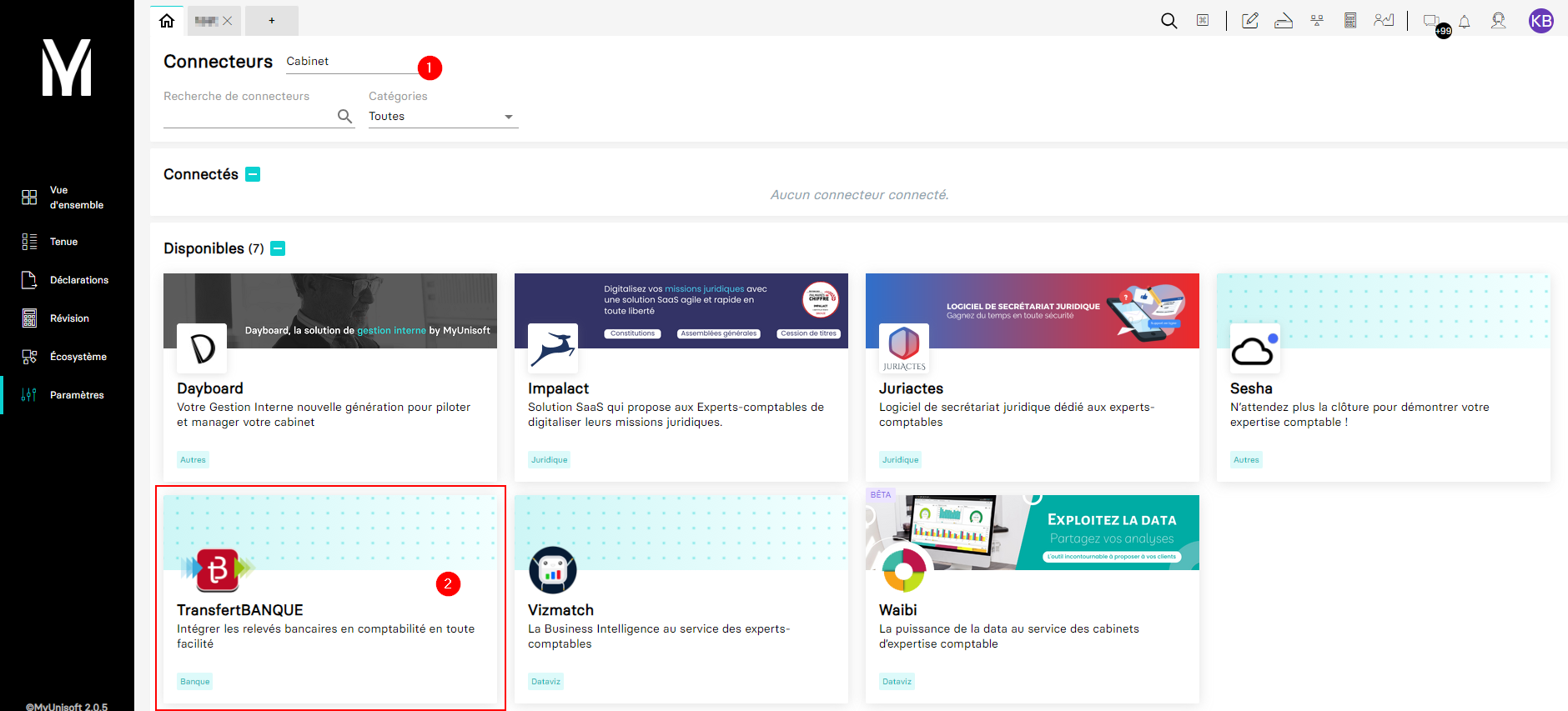
Task: Open the global search magnifier
Action: point(1169,21)
